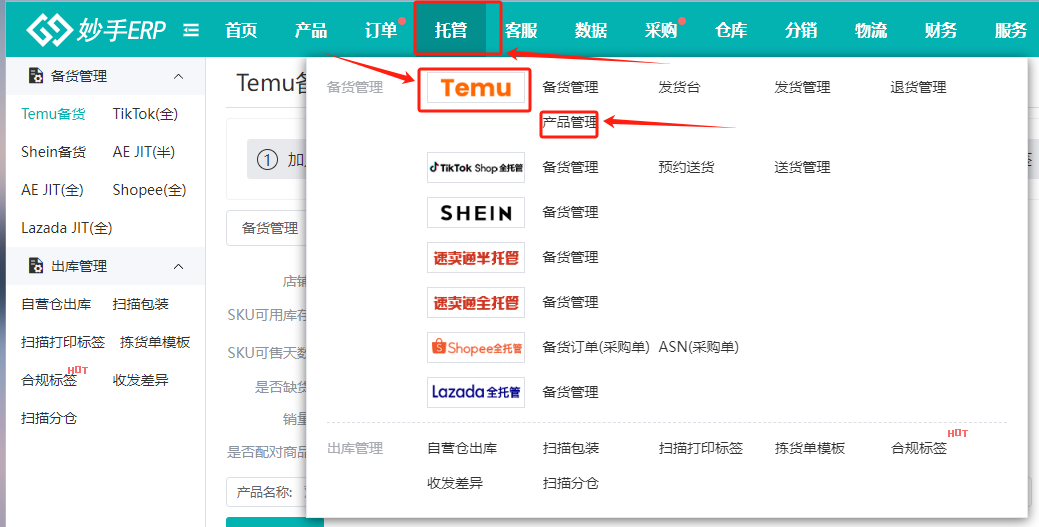1039x527 pixels.
Task: Click the 速卖通半托管 logo
Action: pos(475,257)
